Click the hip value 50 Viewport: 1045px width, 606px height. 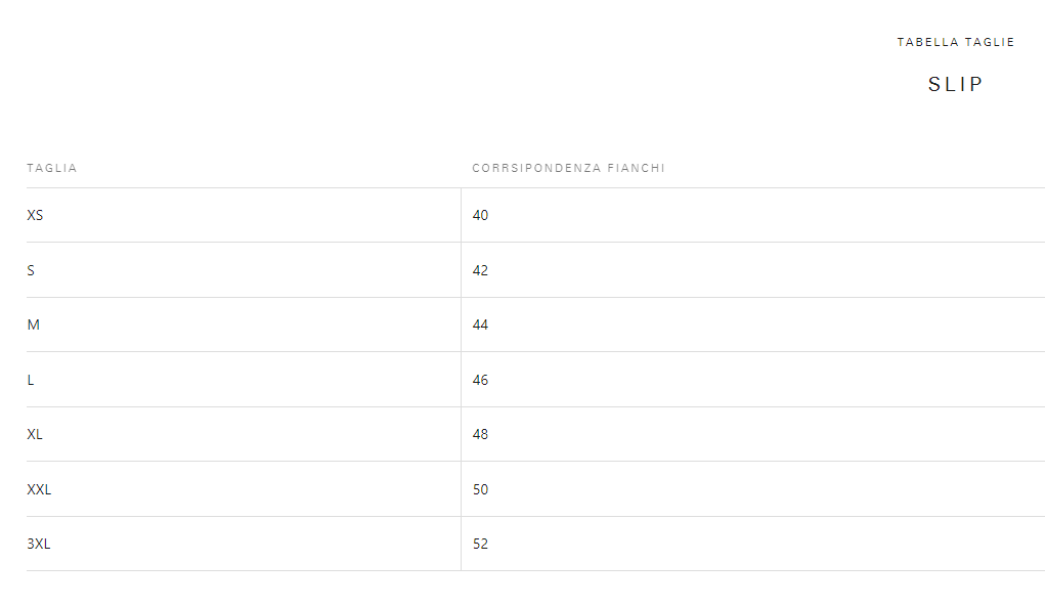(x=481, y=489)
